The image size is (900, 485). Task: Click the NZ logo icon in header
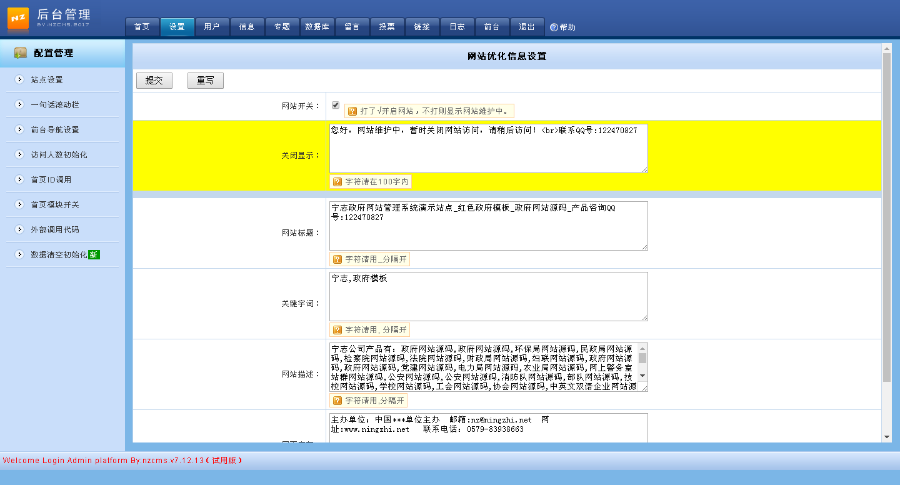point(18,18)
